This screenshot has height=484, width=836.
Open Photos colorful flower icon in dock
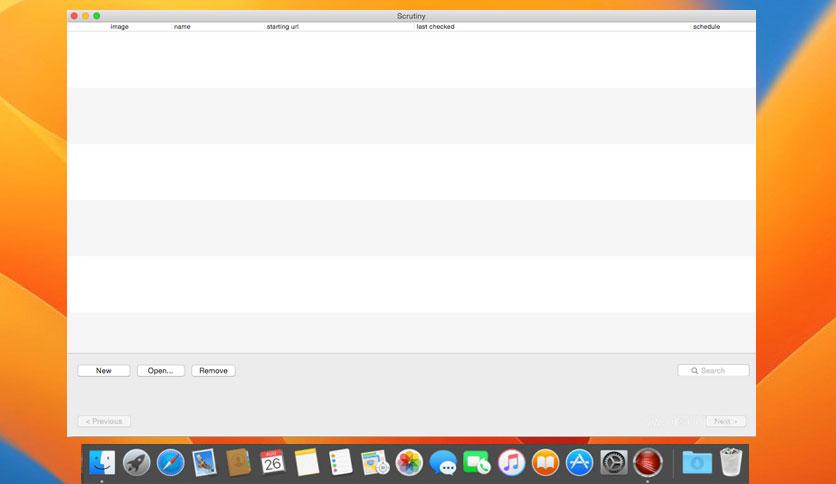tap(409, 462)
